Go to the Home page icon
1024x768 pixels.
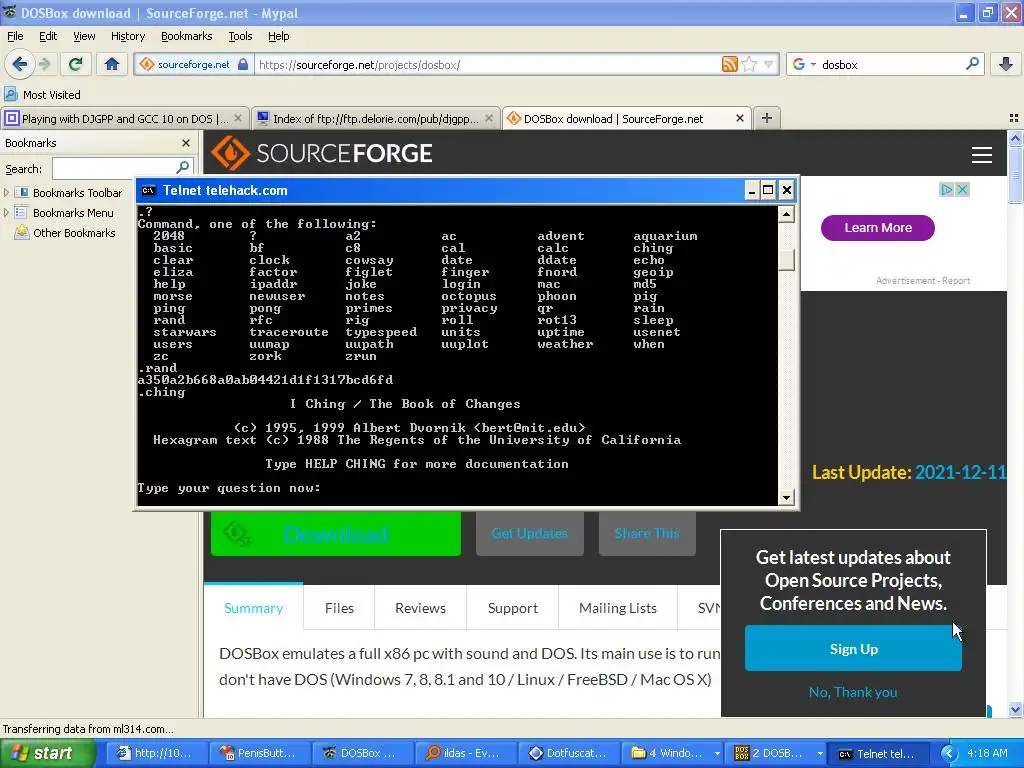112,64
